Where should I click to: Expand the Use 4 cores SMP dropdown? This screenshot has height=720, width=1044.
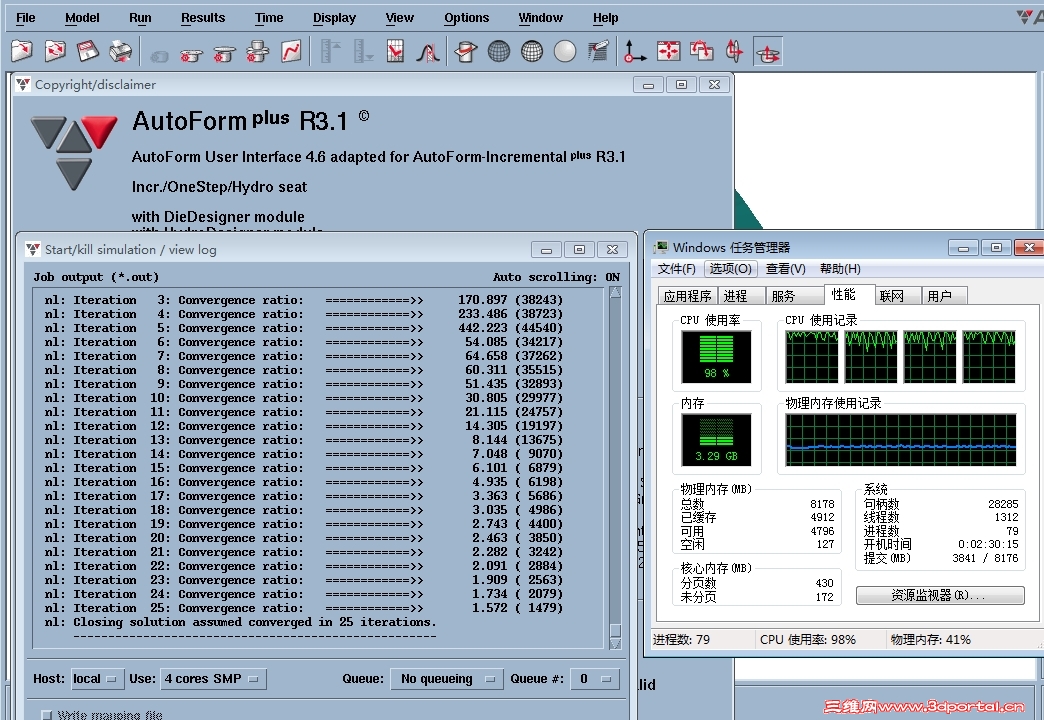[x=212, y=679]
